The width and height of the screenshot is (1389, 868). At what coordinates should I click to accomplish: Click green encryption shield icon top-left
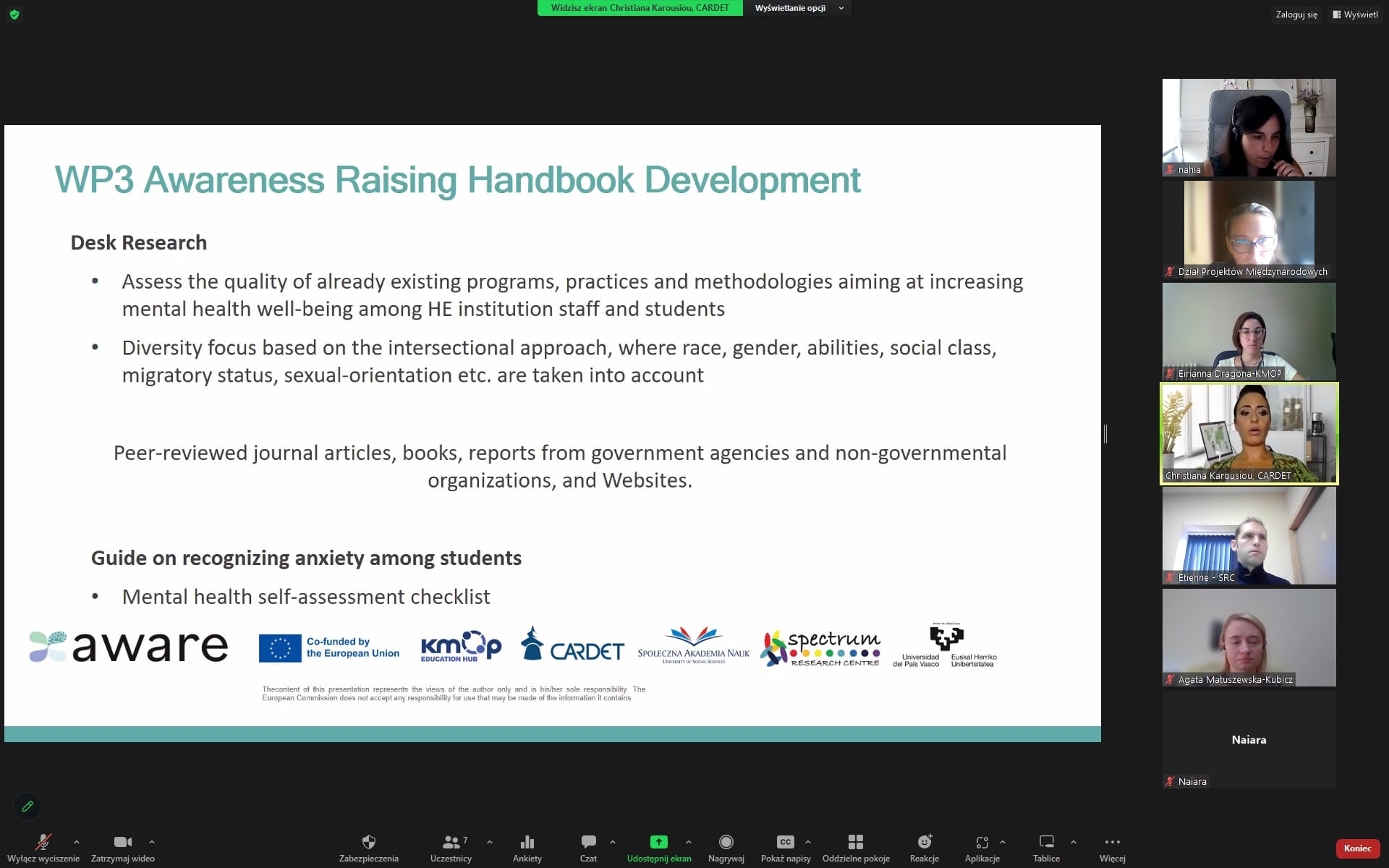(14, 14)
